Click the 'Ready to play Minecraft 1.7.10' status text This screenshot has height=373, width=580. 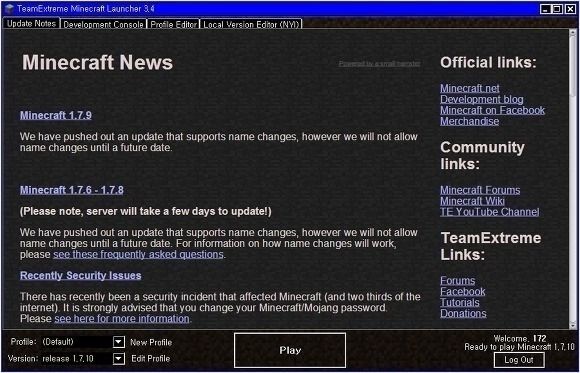tap(520, 347)
